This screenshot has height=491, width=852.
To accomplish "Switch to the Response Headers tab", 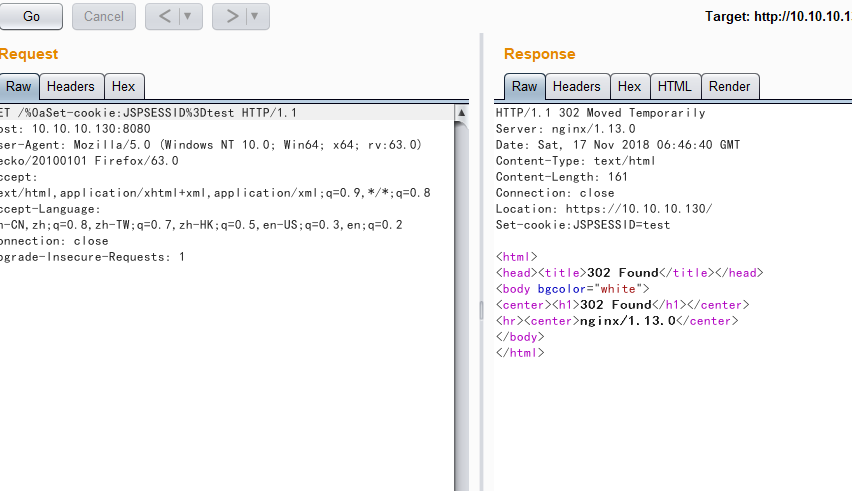I will (x=577, y=87).
